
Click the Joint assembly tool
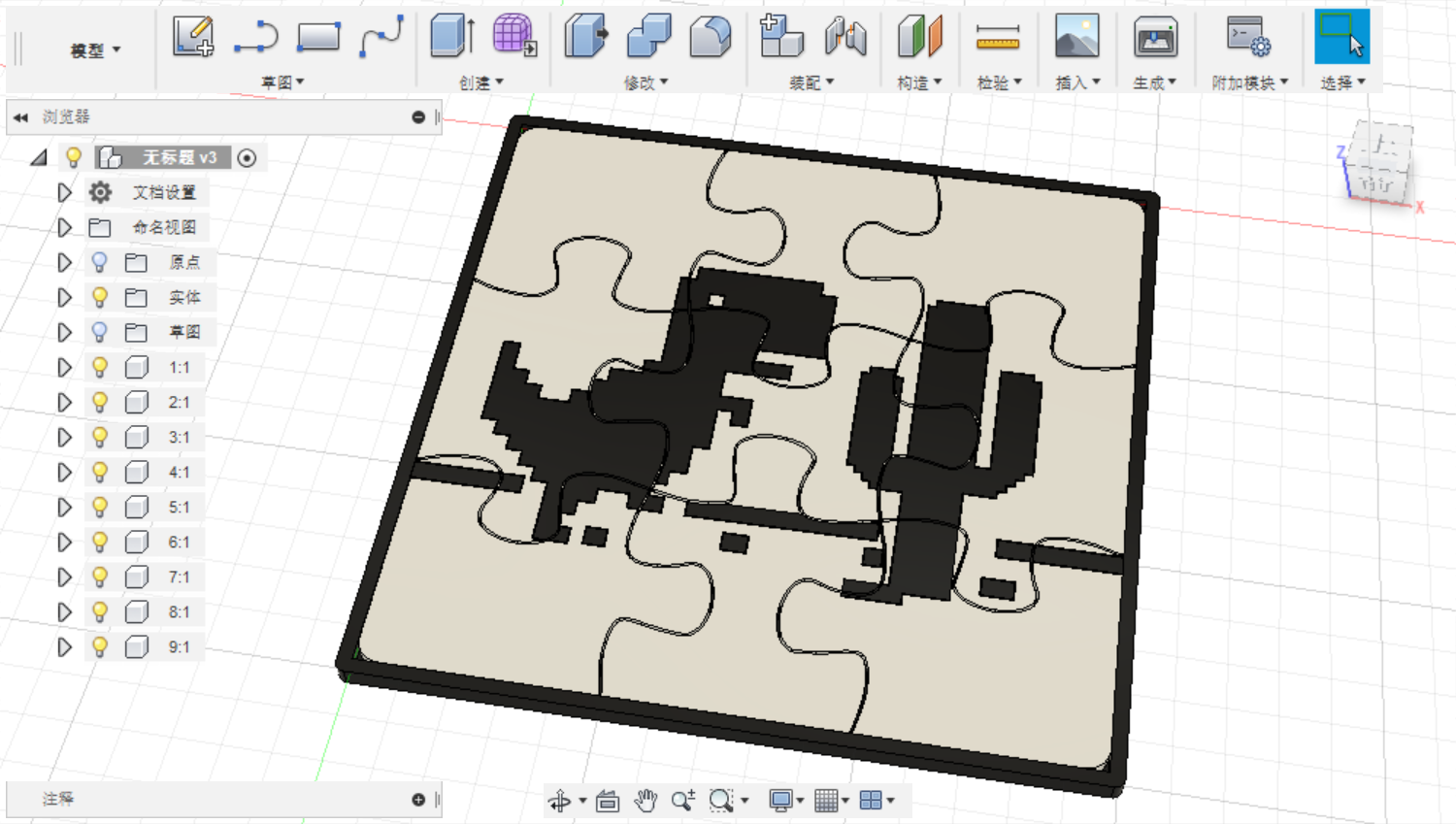point(844,36)
